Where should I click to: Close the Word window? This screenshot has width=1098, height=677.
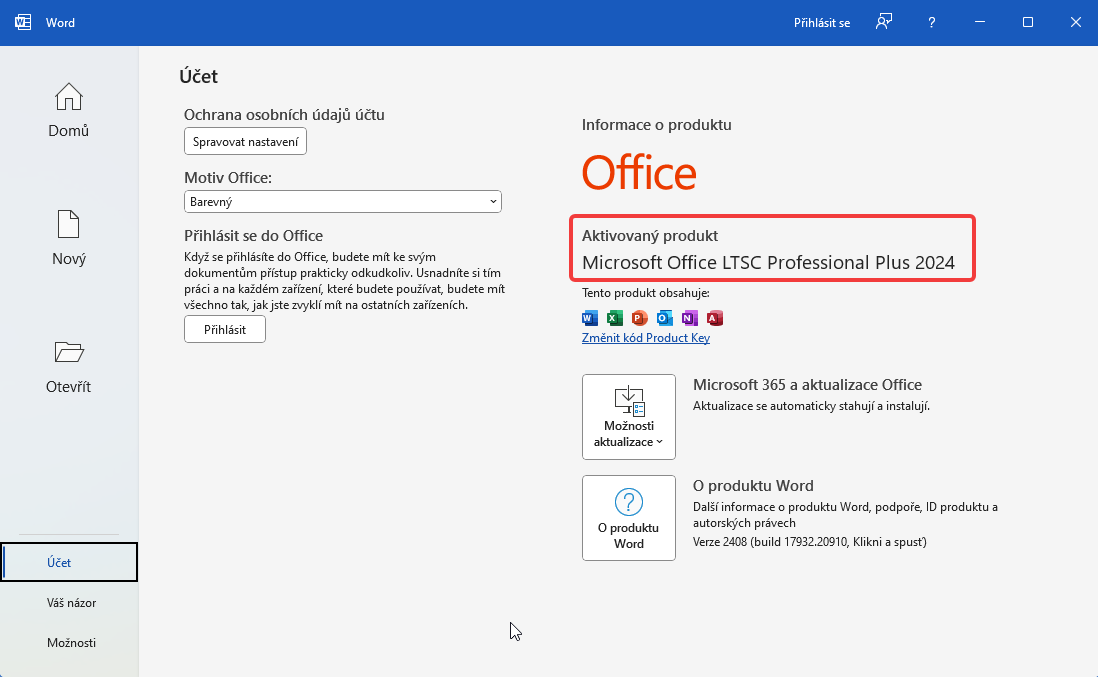pos(1076,22)
